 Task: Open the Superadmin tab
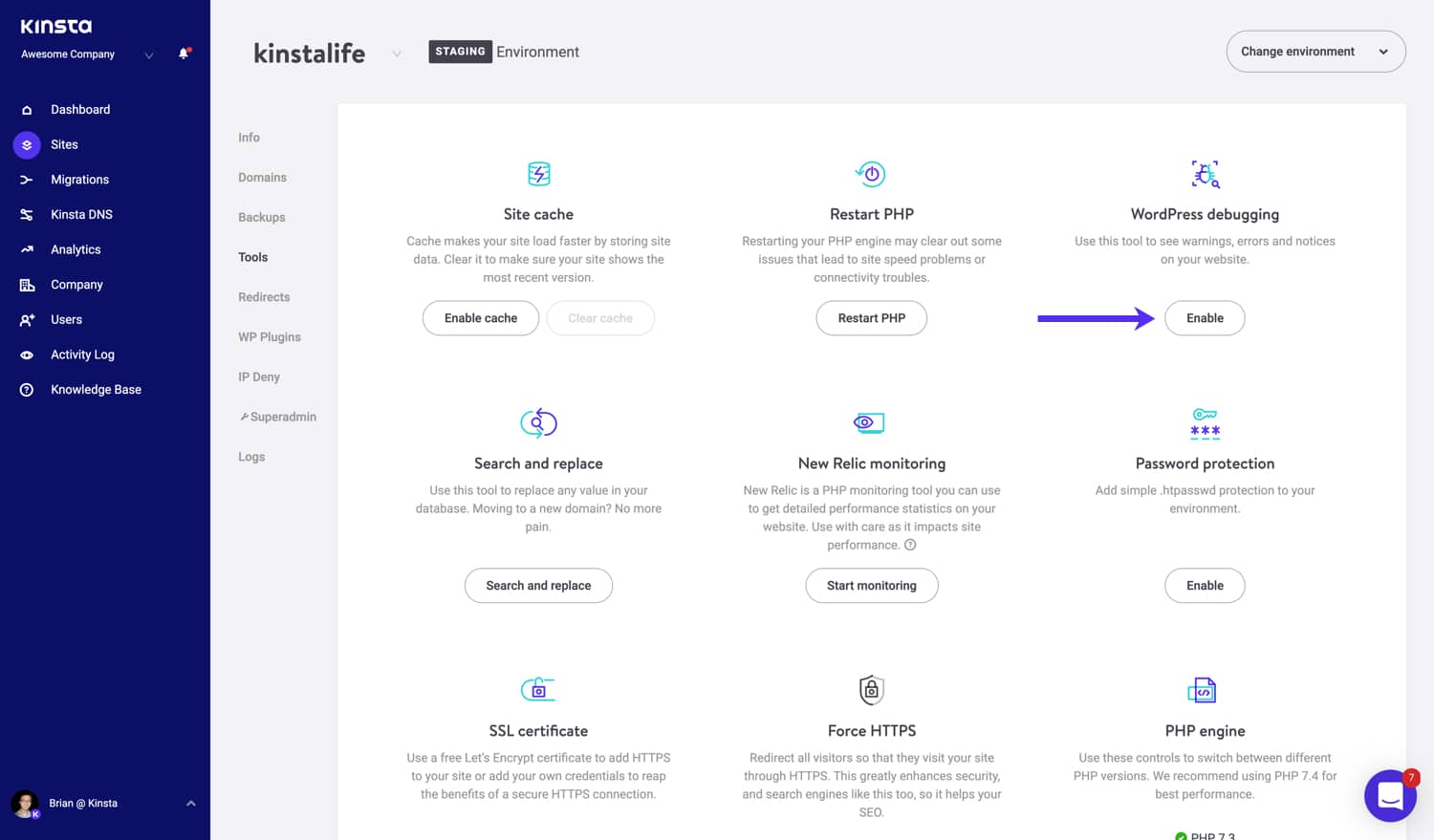coord(278,418)
